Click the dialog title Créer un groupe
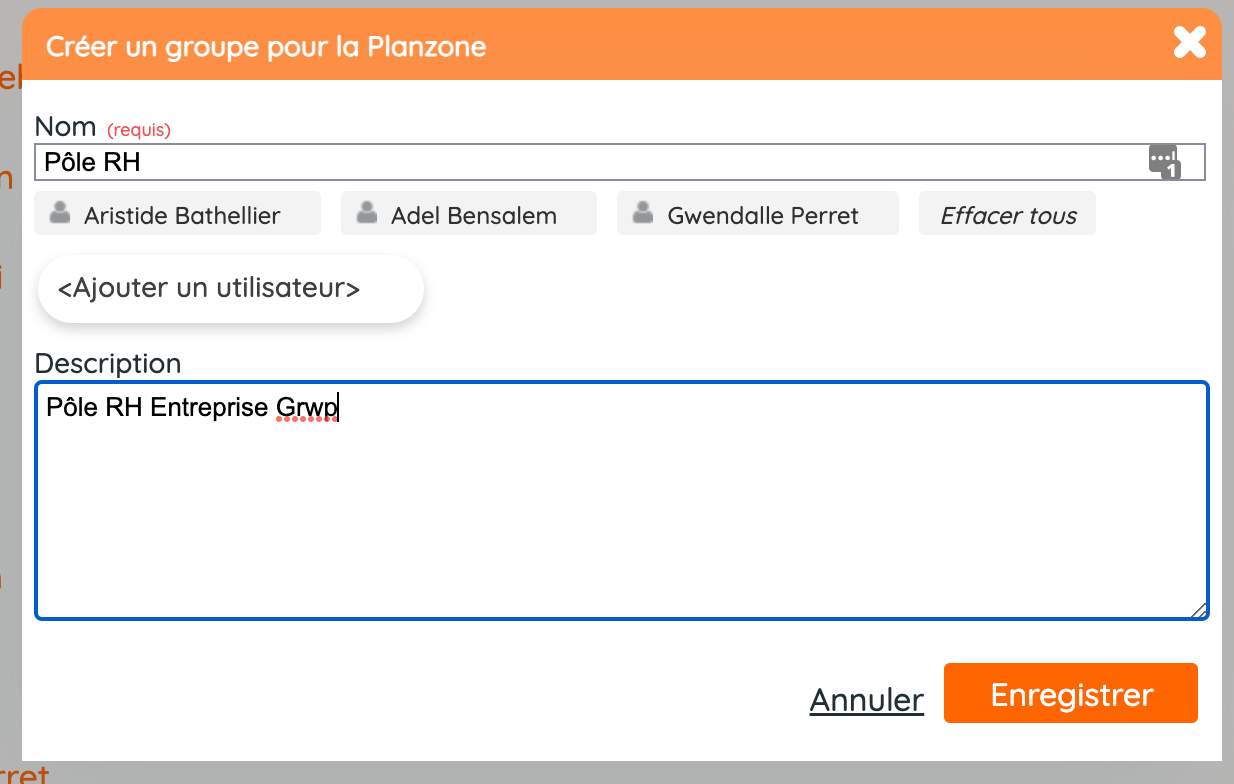The image size is (1234, 784). coord(266,46)
